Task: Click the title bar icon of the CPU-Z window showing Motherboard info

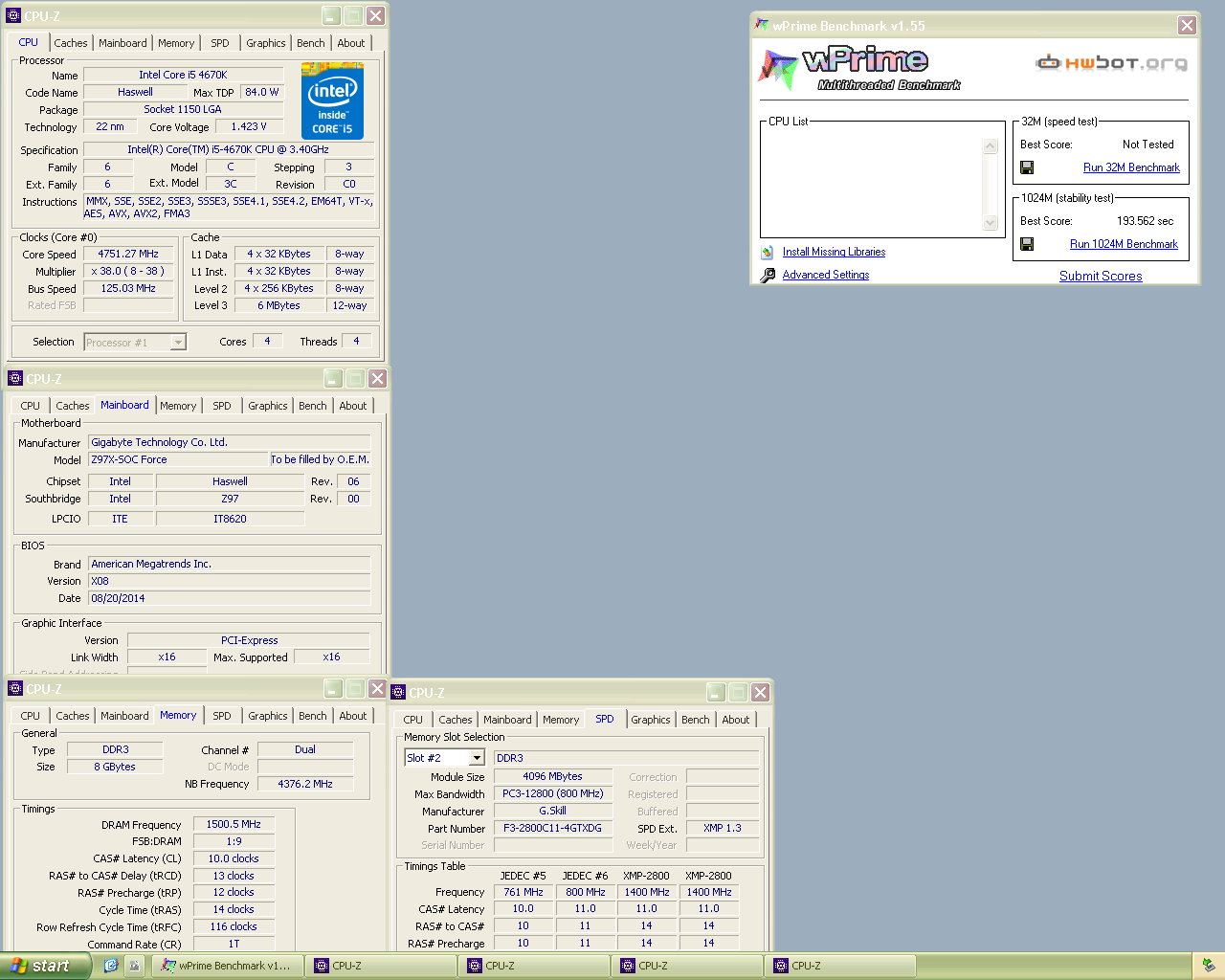Action: (x=14, y=379)
